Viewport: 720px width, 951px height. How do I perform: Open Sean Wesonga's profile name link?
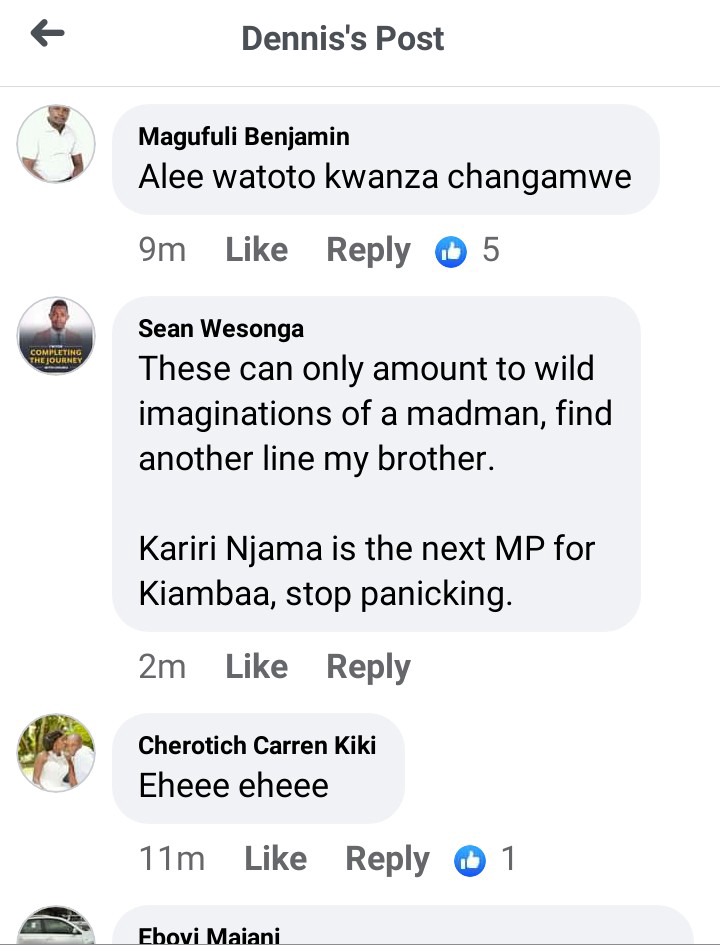(x=221, y=329)
